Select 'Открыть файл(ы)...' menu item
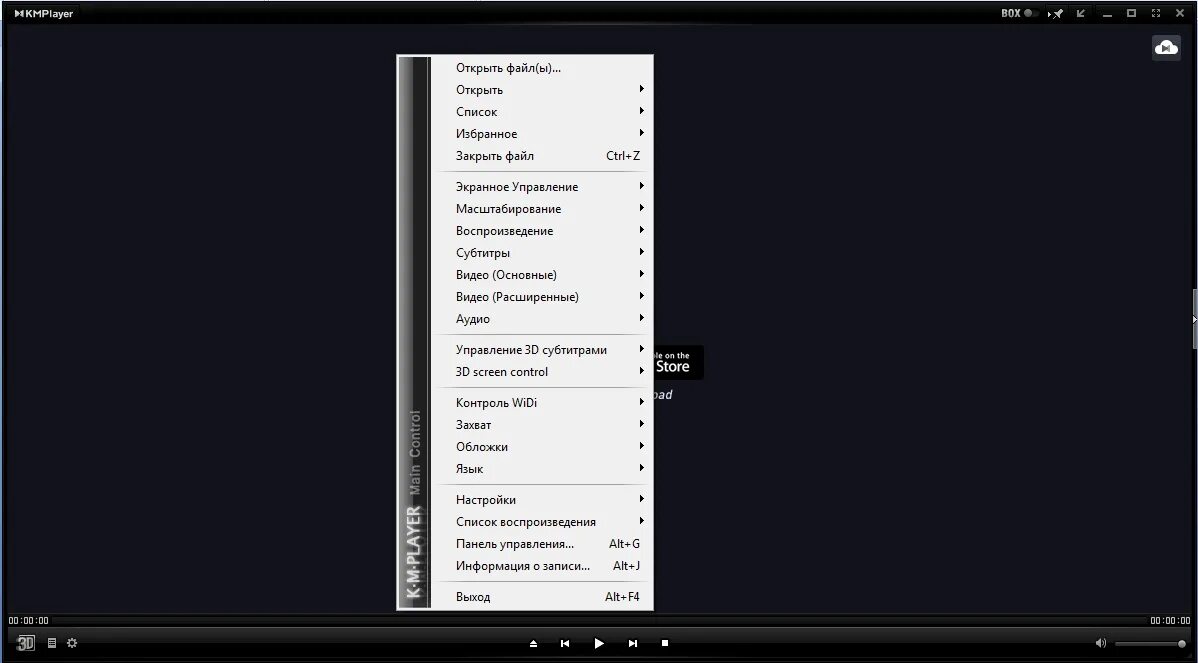 point(542,68)
